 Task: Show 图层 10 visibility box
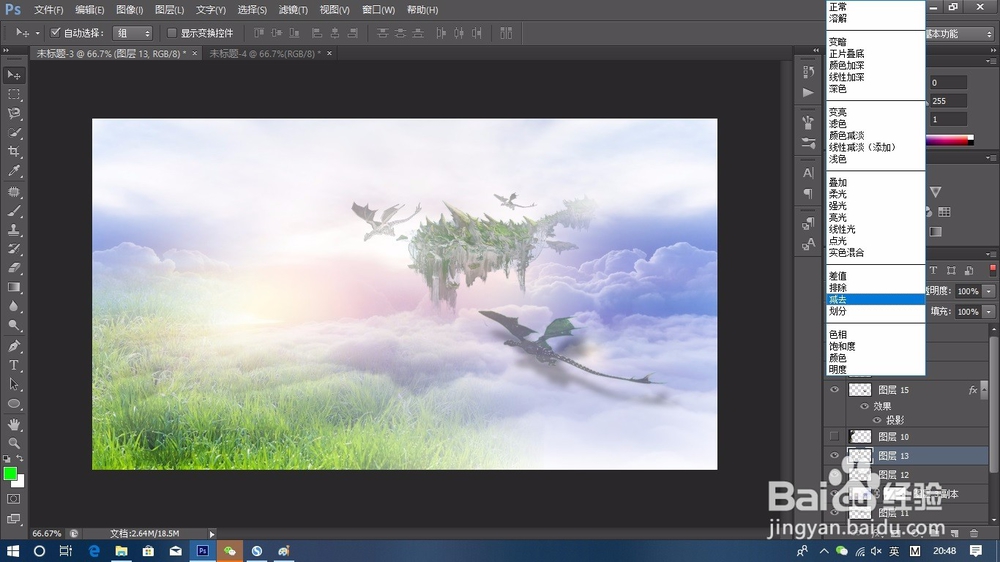pyautogui.click(x=834, y=436)
